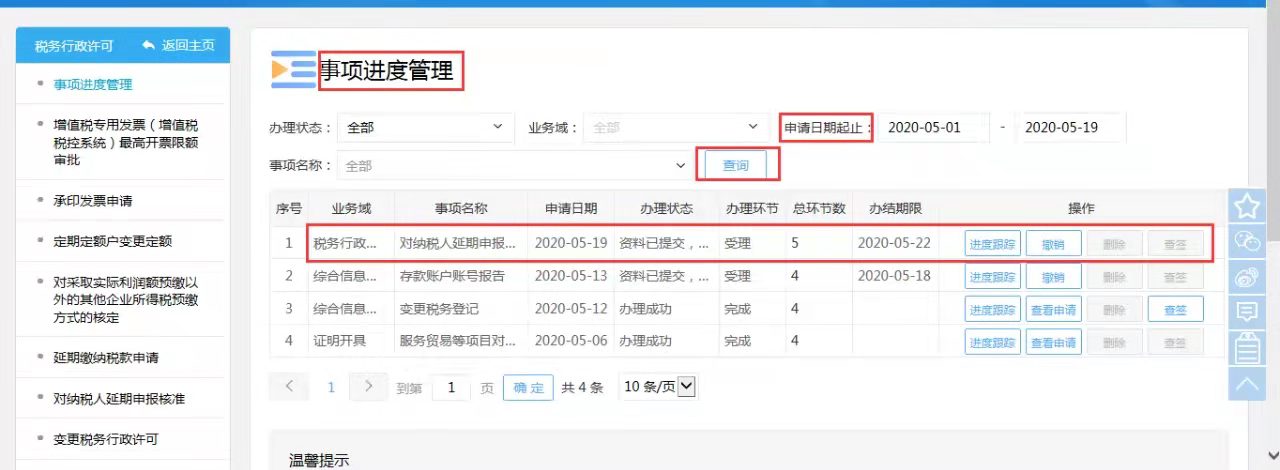
Task: Click the clipboard notes icon on right sidebar
Action: [x=1246, y=348]
